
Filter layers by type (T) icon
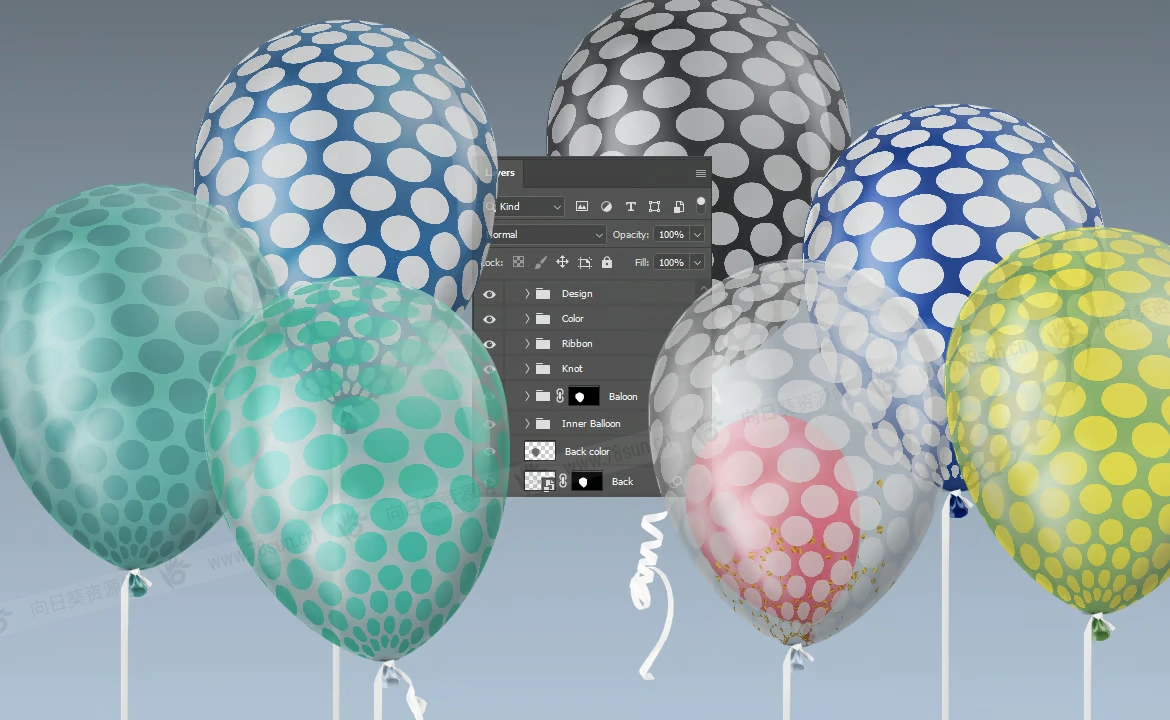630,207
